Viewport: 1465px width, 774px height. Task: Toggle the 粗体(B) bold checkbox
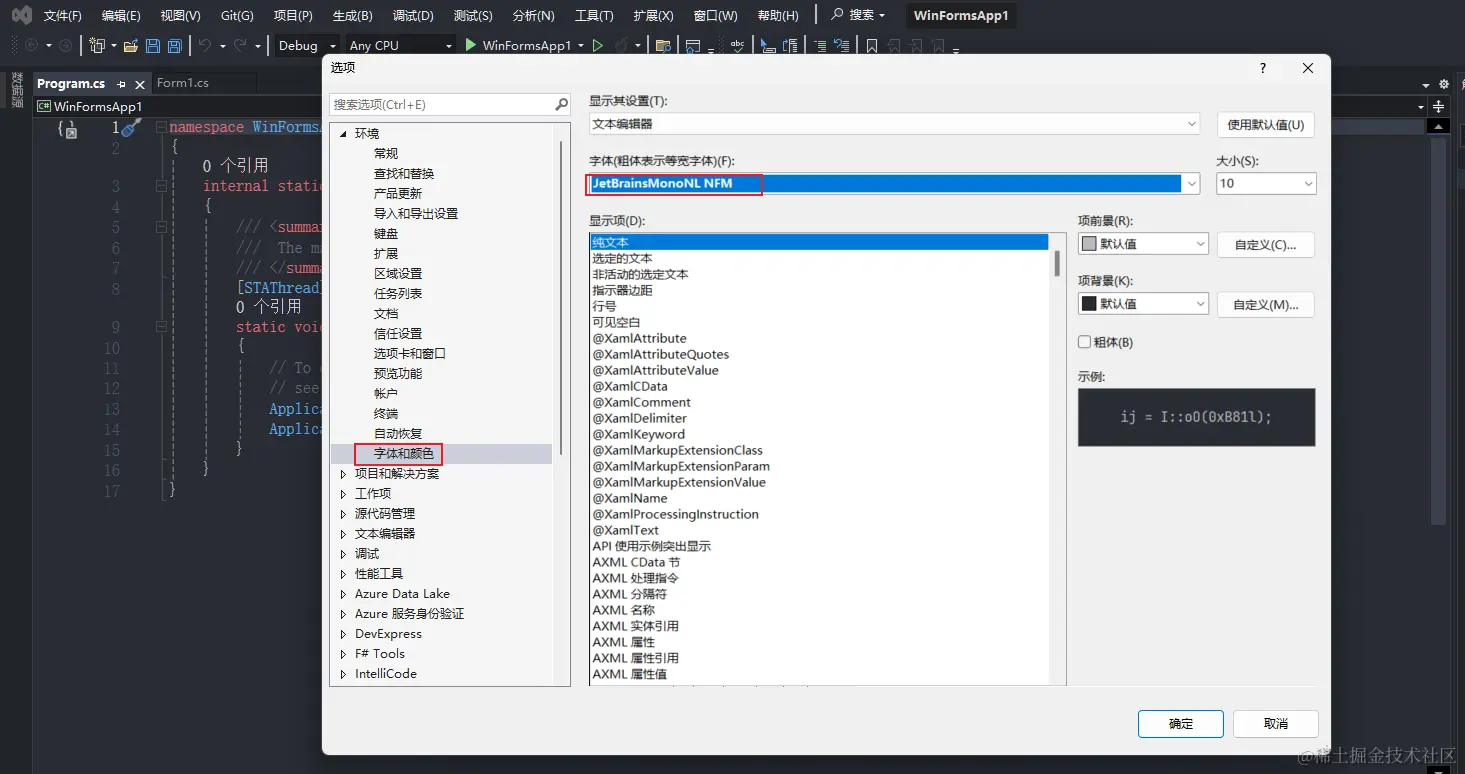tap(1085, 342)
